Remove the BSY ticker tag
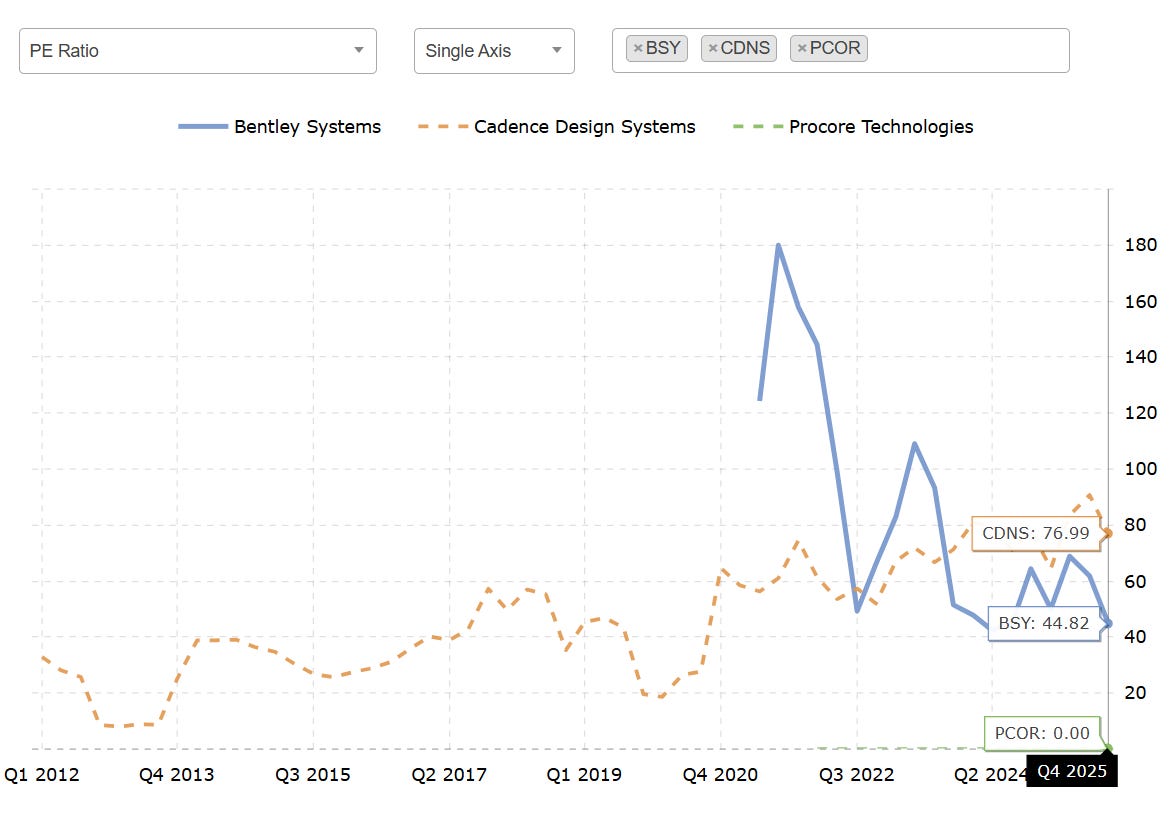This screenshot has height=819, width=1171. 638,49
